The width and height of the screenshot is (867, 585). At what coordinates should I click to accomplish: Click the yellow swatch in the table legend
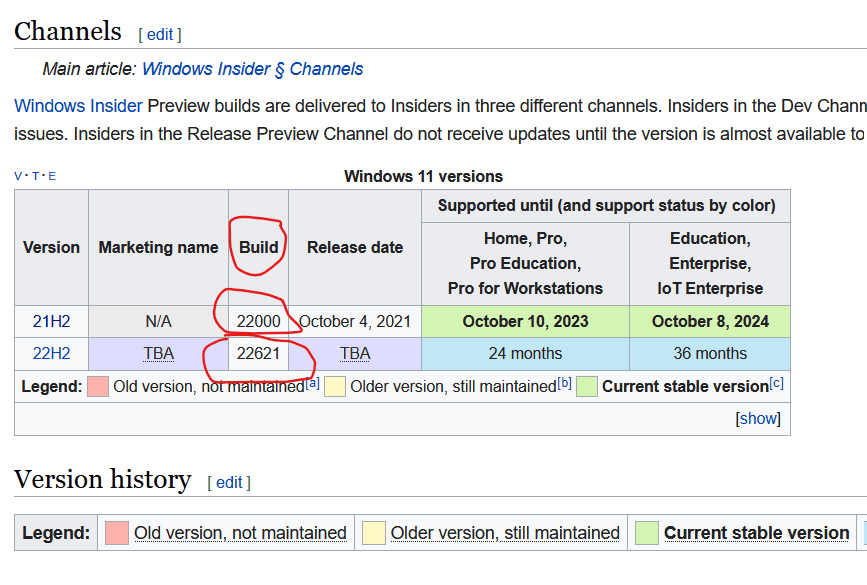click(x=335, y=386)
